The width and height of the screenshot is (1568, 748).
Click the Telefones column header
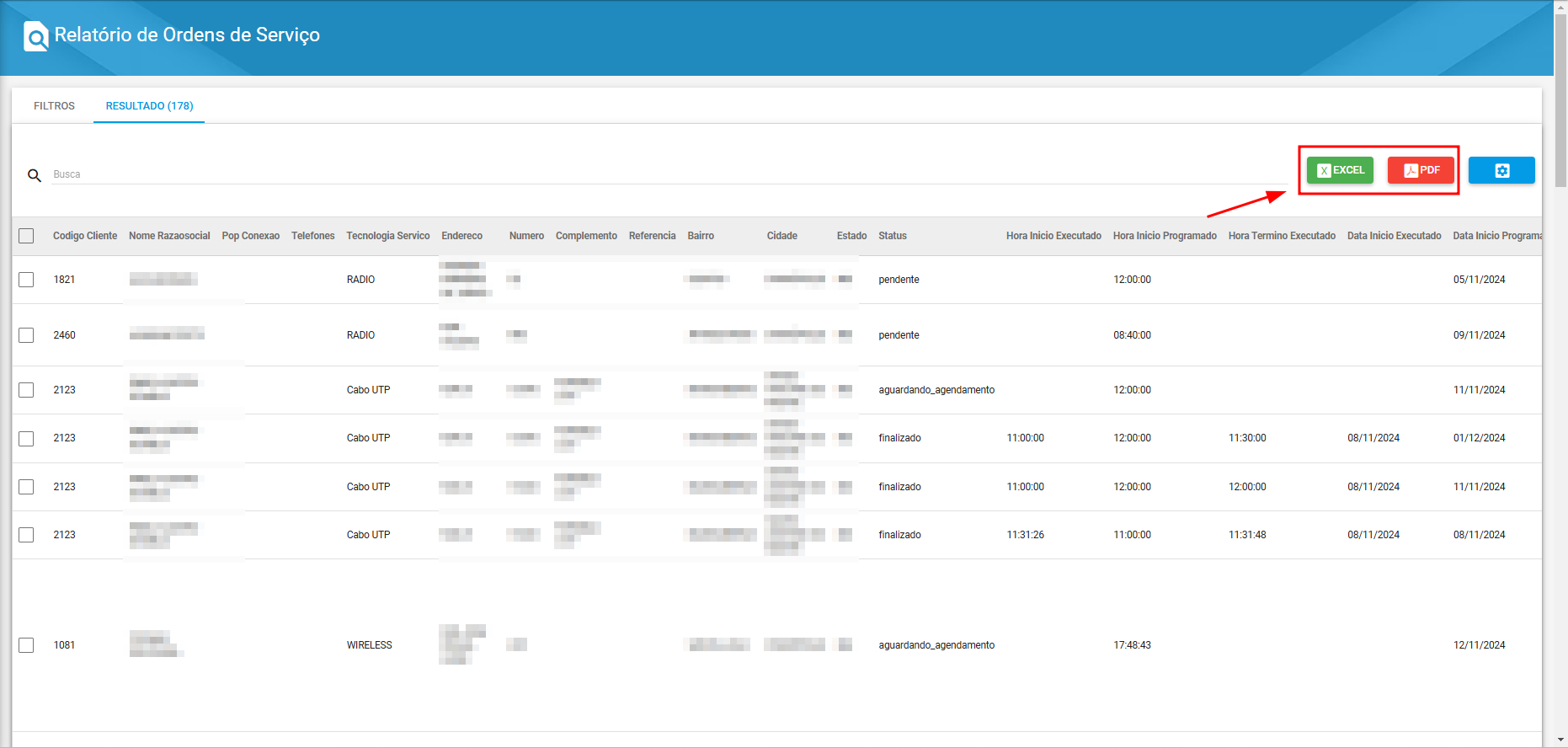(313, 236)
